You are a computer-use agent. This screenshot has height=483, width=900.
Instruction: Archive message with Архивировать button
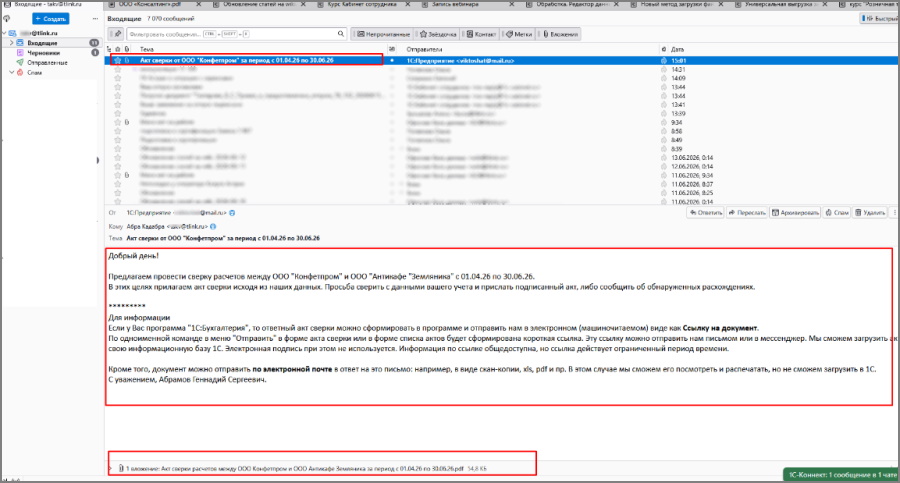coord(796,212)
